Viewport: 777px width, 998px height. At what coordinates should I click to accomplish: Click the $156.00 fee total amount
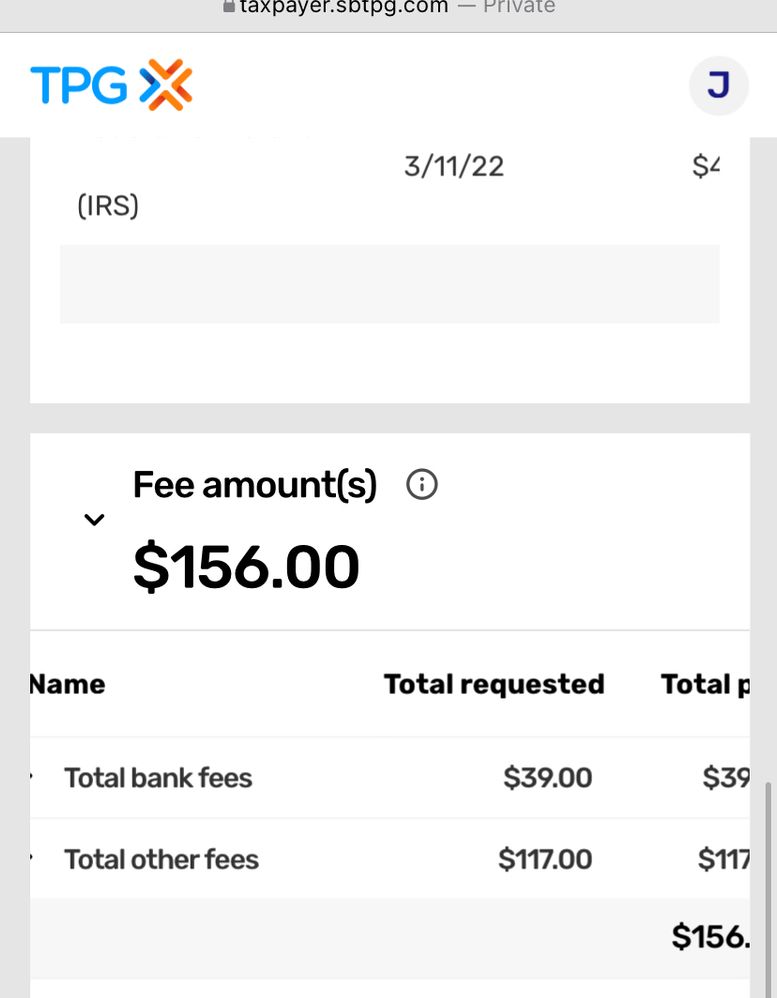(x=246, y=567)
